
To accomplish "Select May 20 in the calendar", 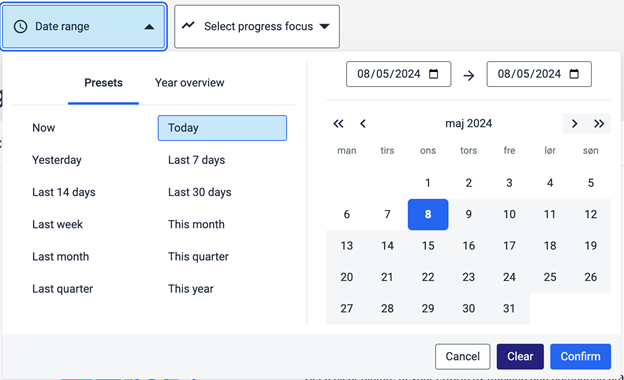I will (x=347, y=277).
